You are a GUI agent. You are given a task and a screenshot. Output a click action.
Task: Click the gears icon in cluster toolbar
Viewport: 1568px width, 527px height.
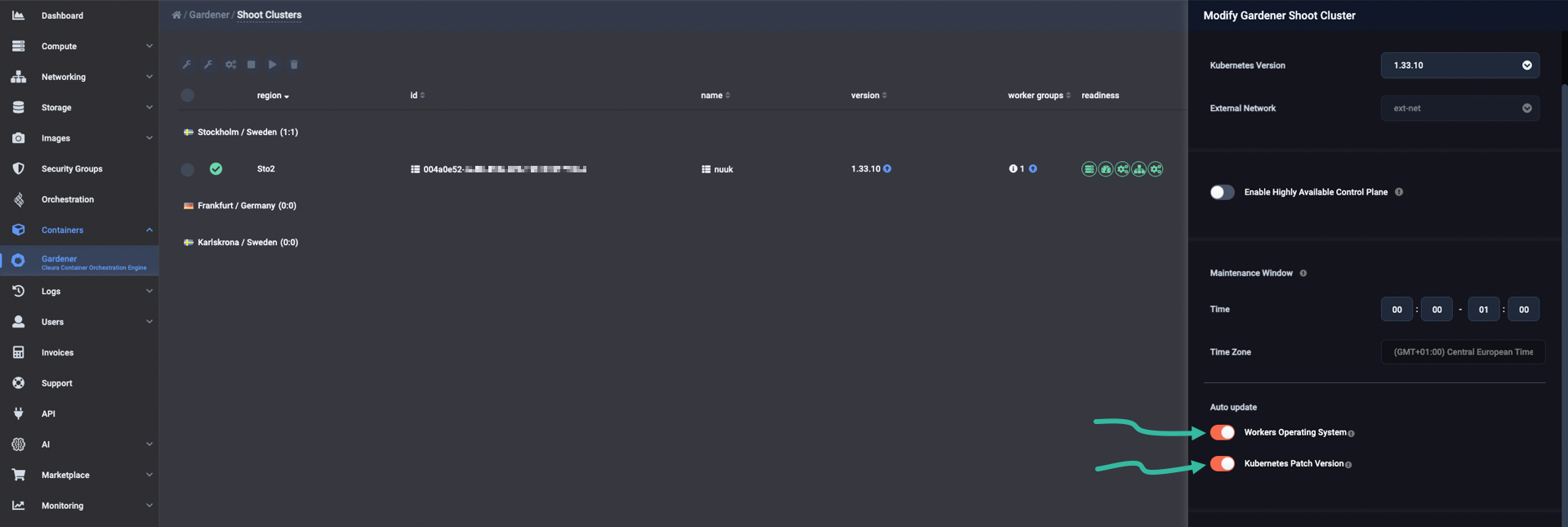[230, 65]
